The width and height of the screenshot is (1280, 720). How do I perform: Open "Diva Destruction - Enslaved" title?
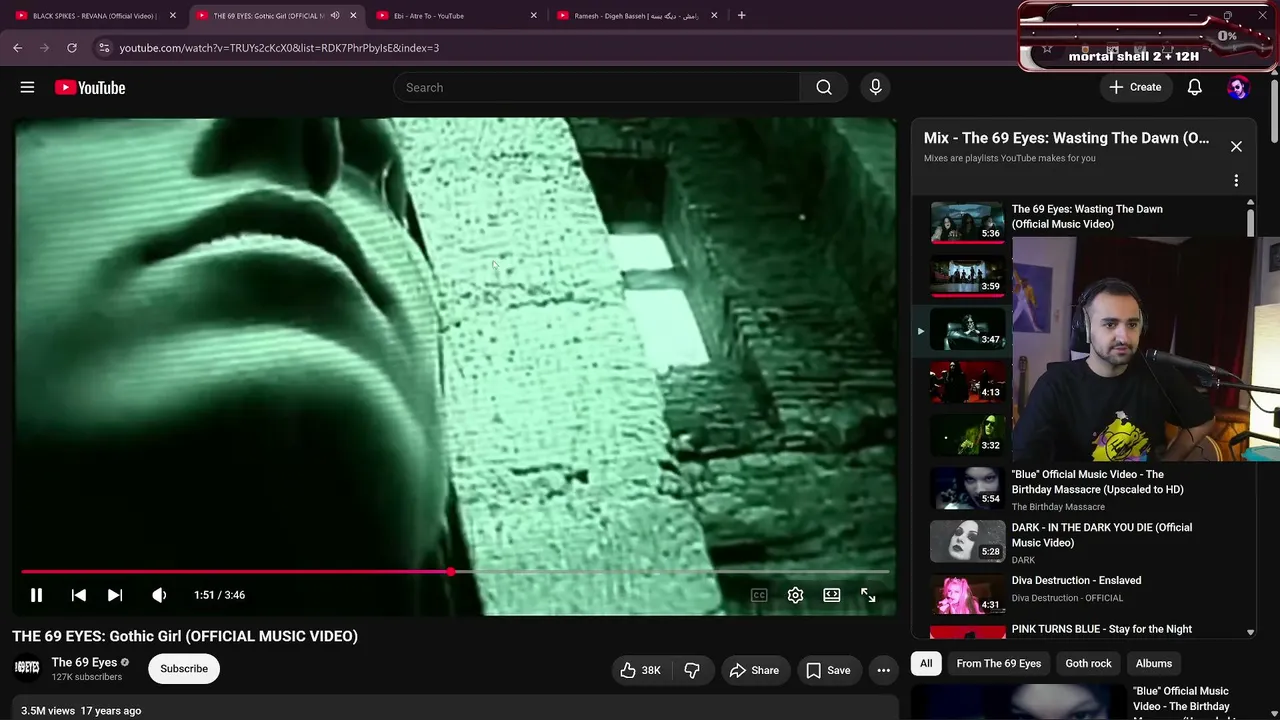pos(1076,580)
